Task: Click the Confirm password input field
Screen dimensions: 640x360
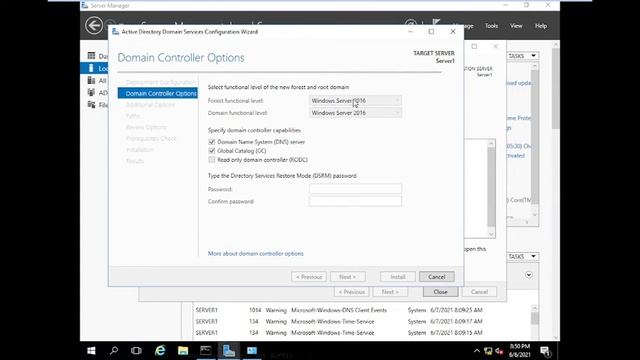Action: click(355, 201)
